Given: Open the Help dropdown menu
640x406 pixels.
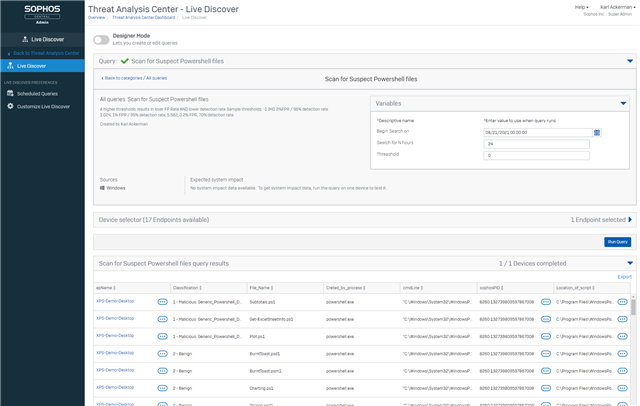Looking at the screenshot, I should click(x=582, y=7).
